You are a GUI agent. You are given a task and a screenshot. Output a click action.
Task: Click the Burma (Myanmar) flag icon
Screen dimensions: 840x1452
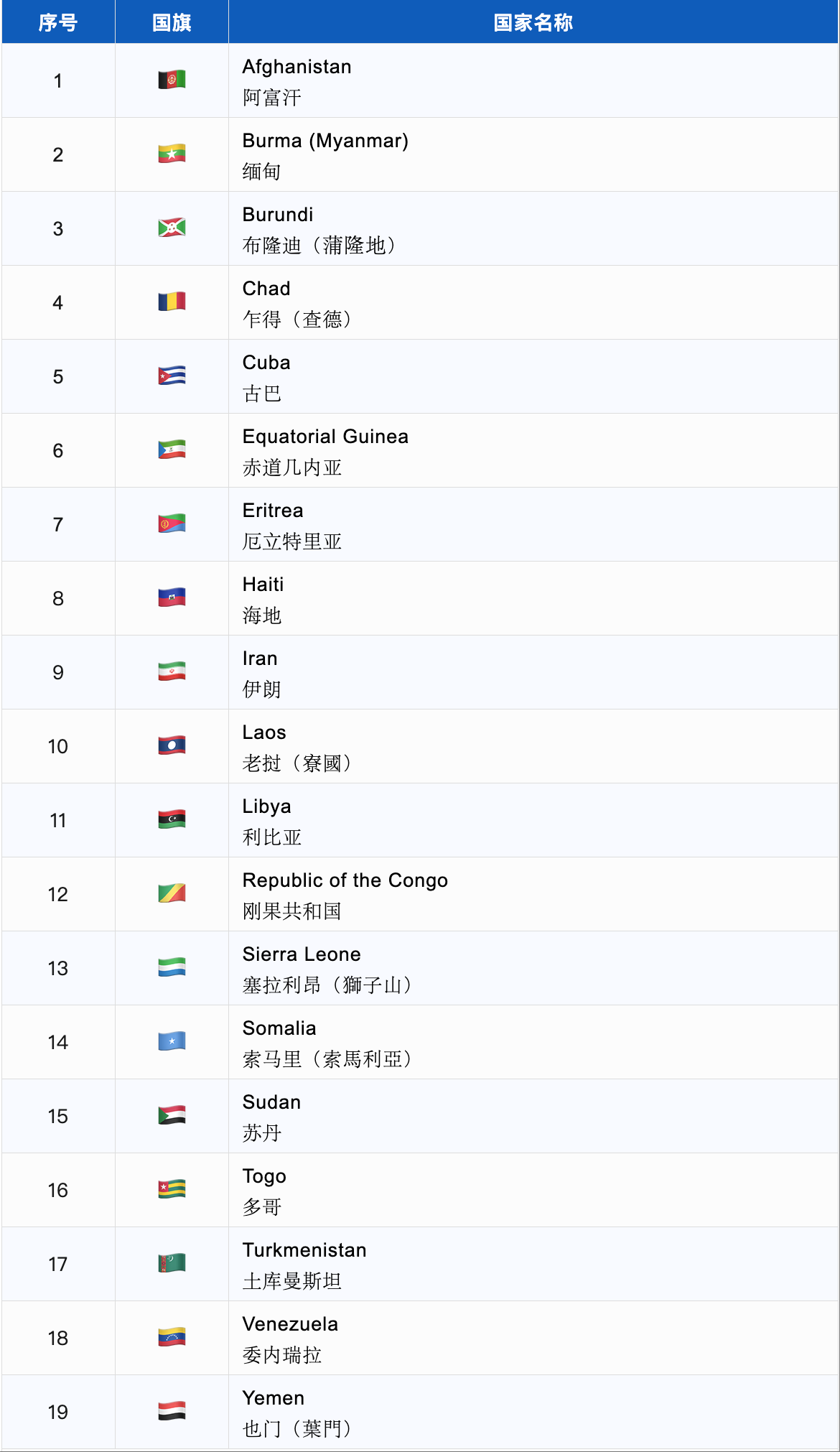coord(172,154)
